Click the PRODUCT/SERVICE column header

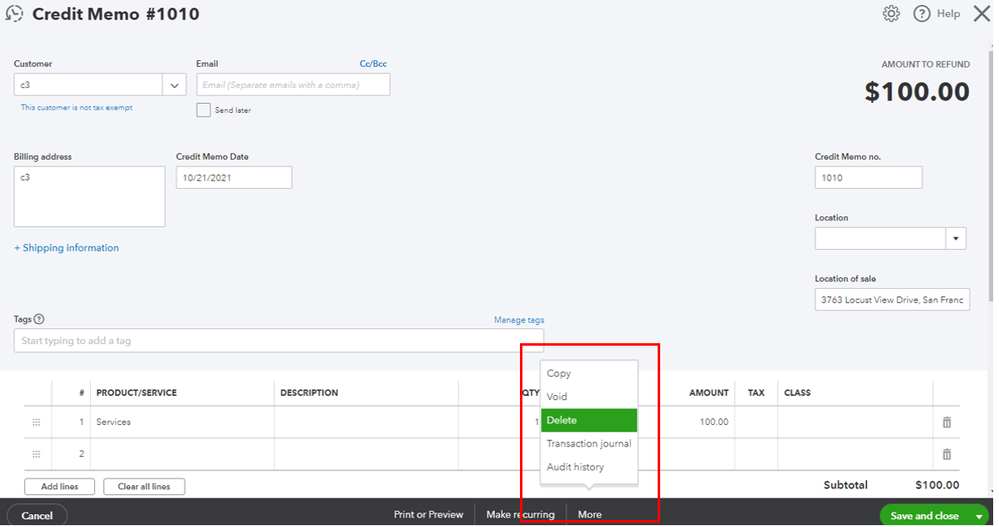click(x=136, y=393)
